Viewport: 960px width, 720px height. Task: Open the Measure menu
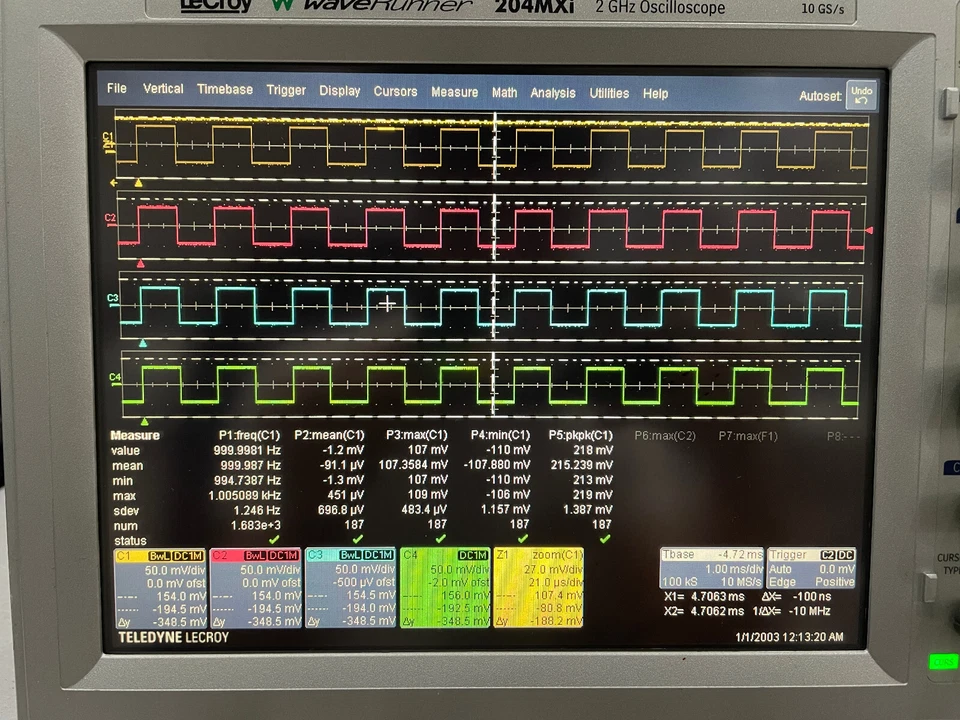coord(455,92)
